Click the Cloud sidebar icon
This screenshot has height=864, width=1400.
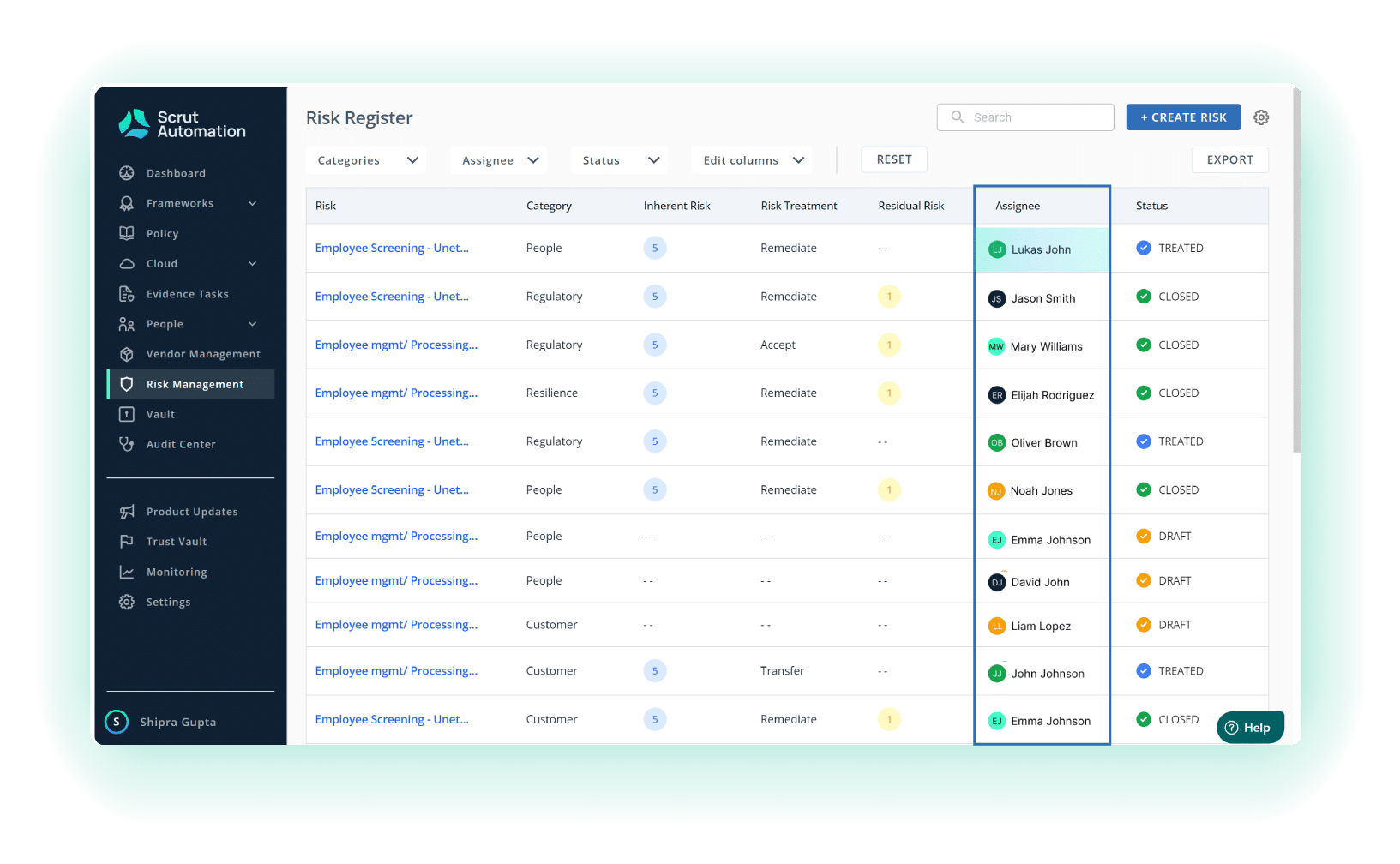tap(127, 264)
